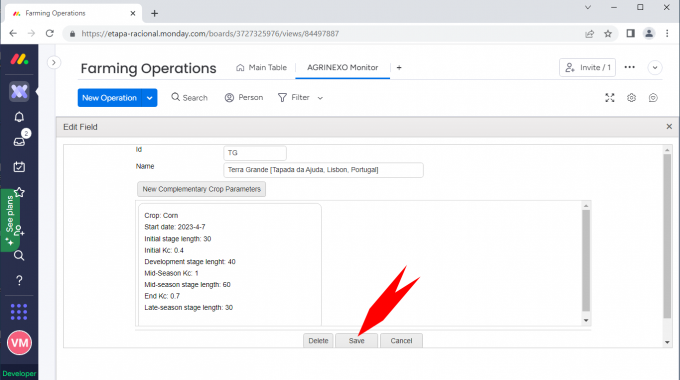The image size is (680, 380).
Task: Open the help question mark
Action: 19,281
